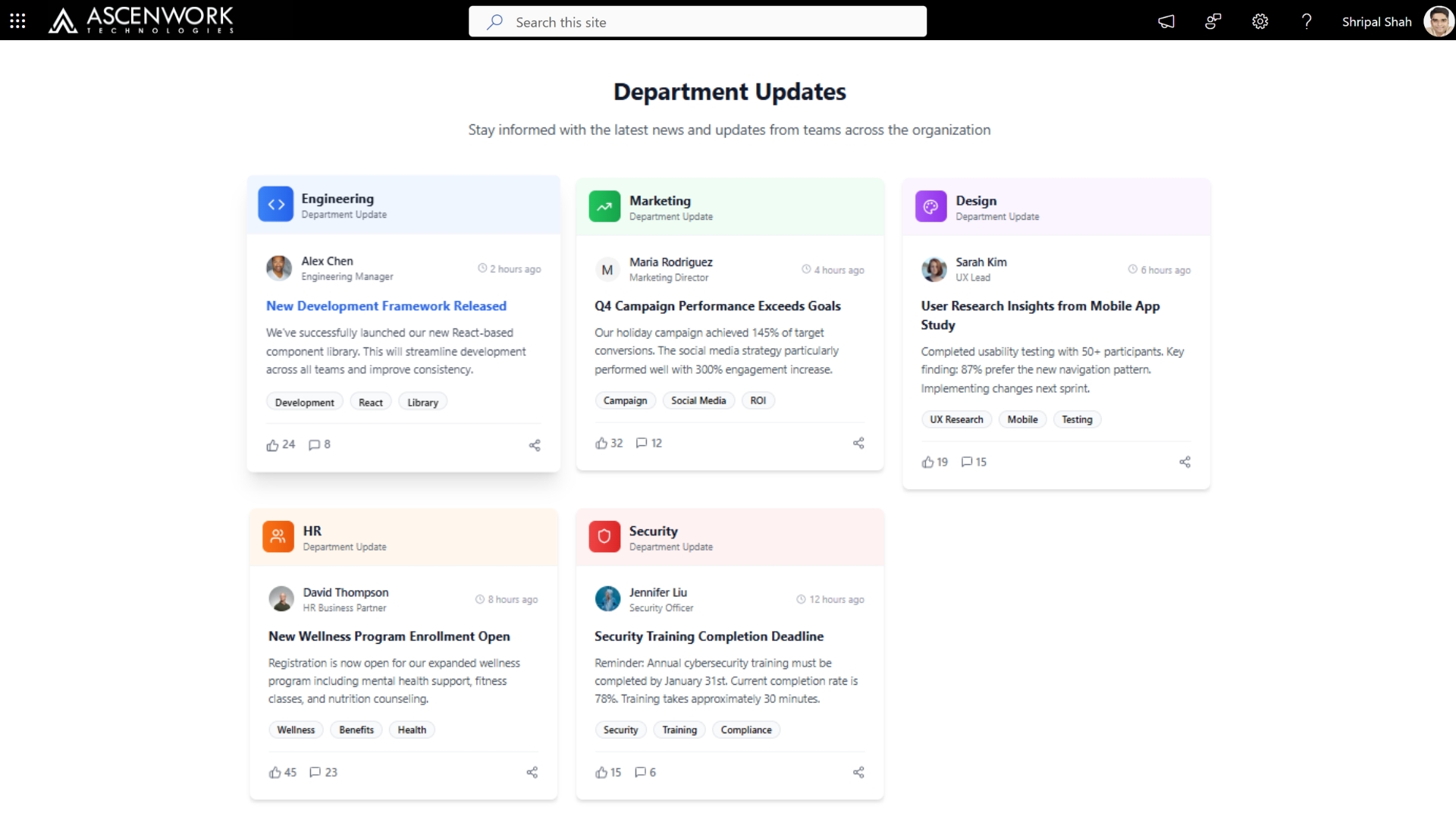Image resolution: width=1456 pixels, height=819 pixels.
Task: Click the help question mark icon
Action: click(1306, 21)
